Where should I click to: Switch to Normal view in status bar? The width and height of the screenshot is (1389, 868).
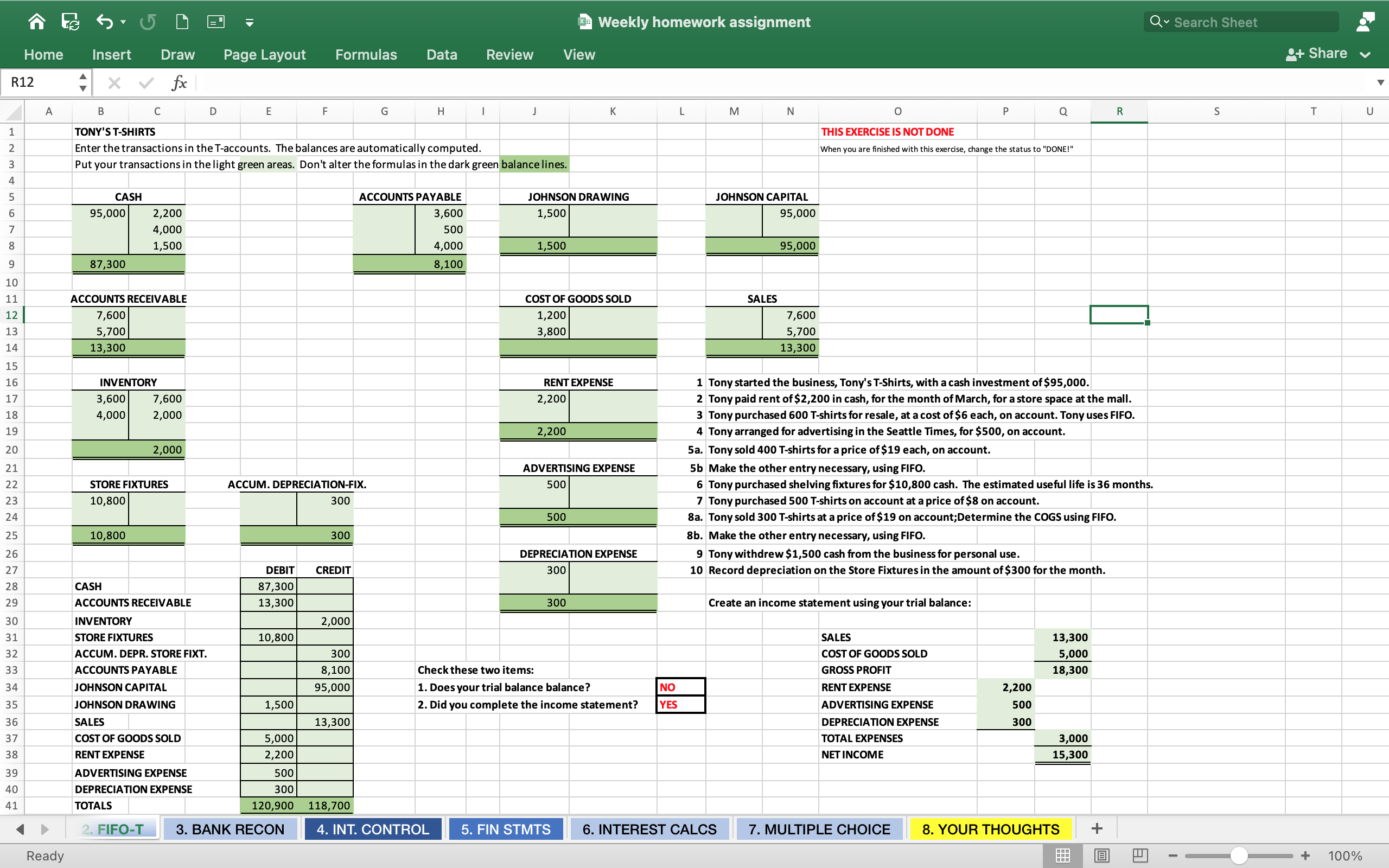(x=1062, y=856)
